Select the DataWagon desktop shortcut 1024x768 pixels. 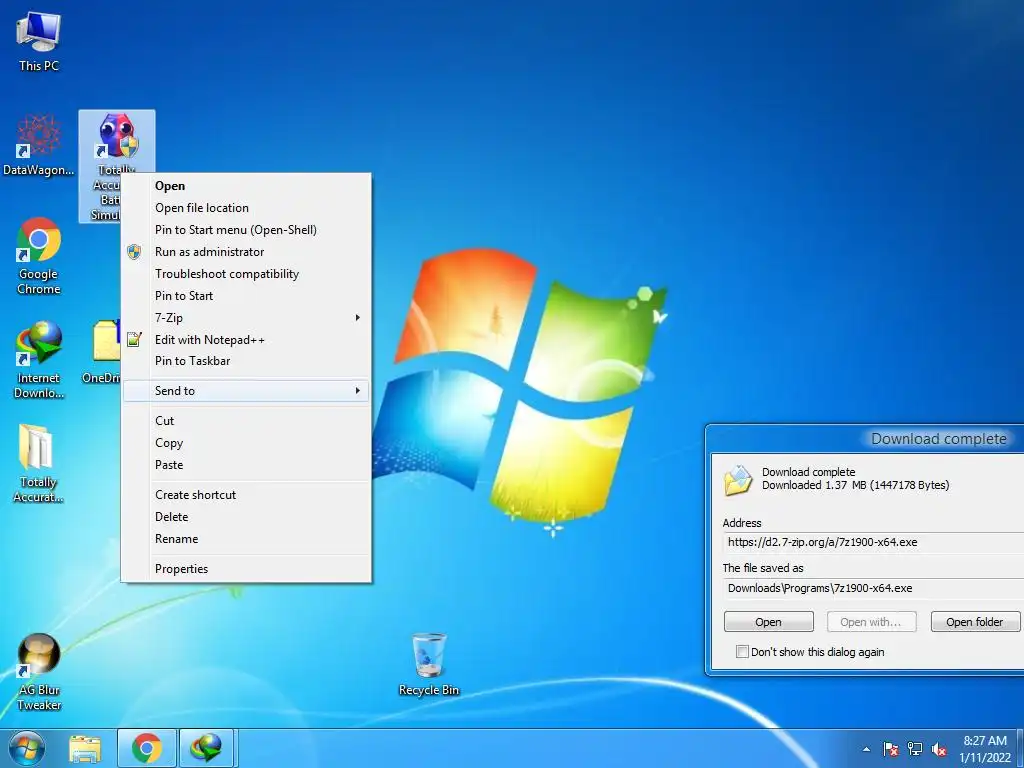click(x=39, y=145)
